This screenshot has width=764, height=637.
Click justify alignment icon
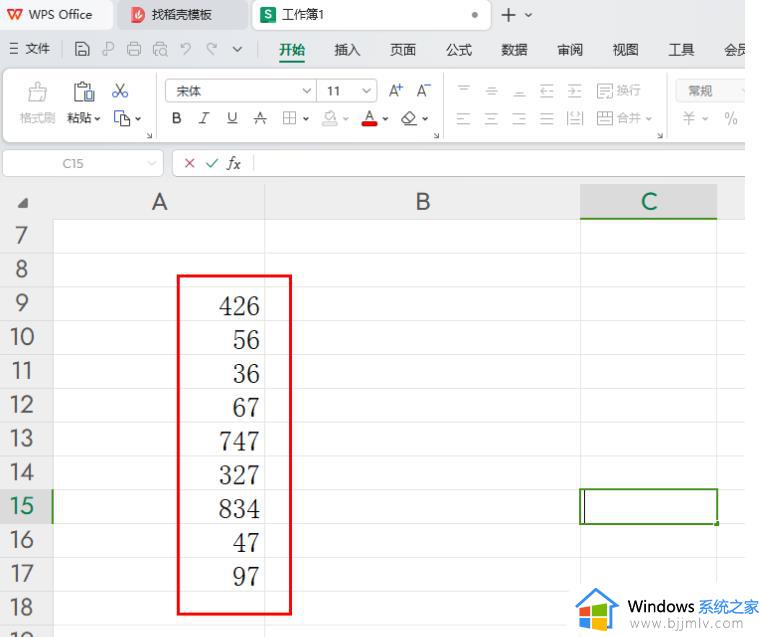click(547, 118)
